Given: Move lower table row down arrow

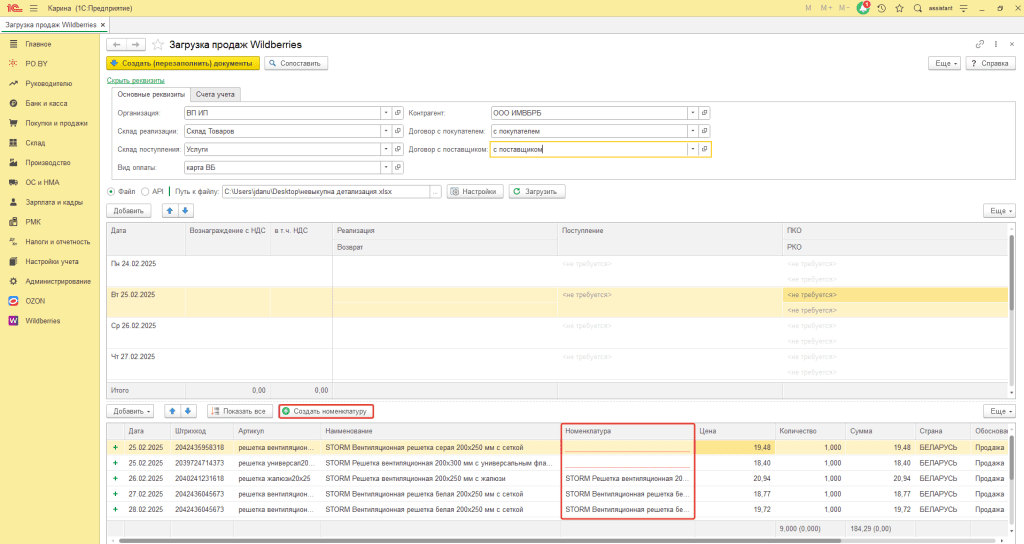Looking at the screenshot, I should tap(187, 411).
